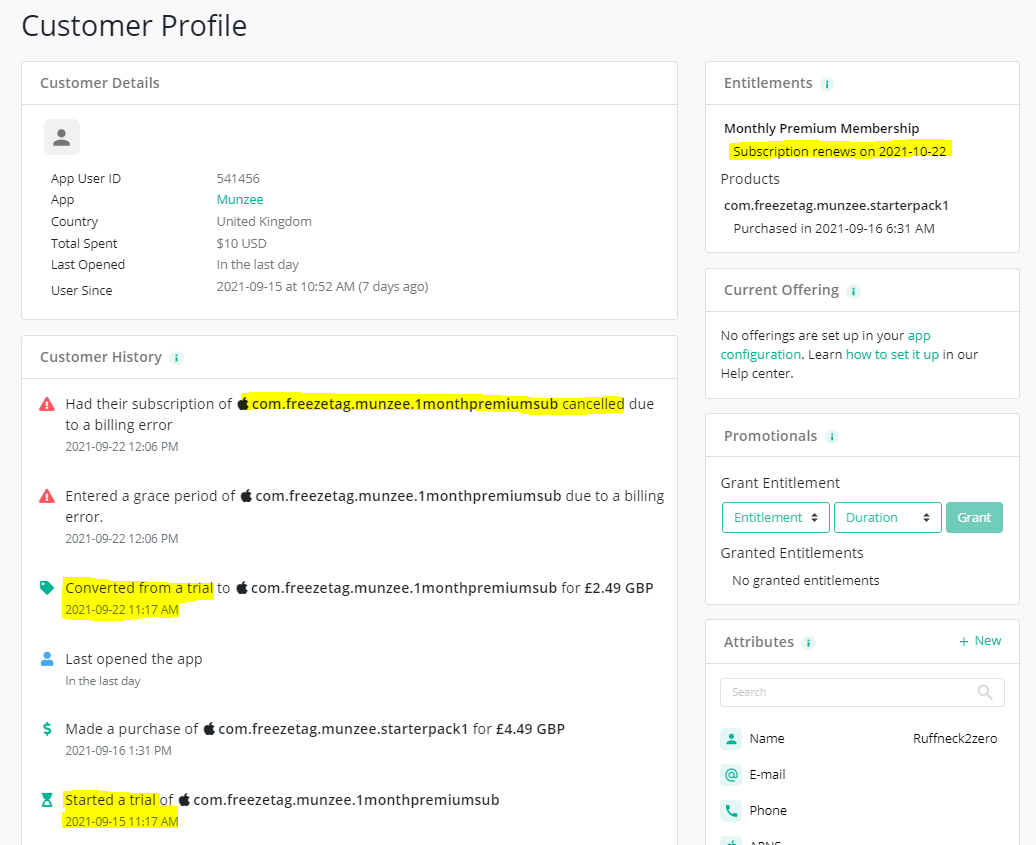Click the E-mail attribute at-sign icon
This screenshot has width=1036, height=845.
tap(731, 774)
